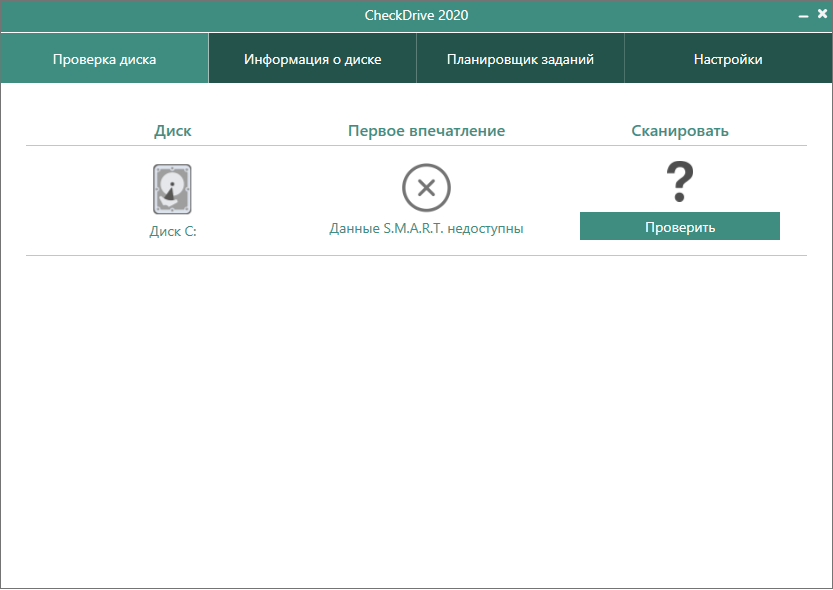Click the Сканировать column header
The height and width of the screenshot is (590, 833).
click(679, 131)
